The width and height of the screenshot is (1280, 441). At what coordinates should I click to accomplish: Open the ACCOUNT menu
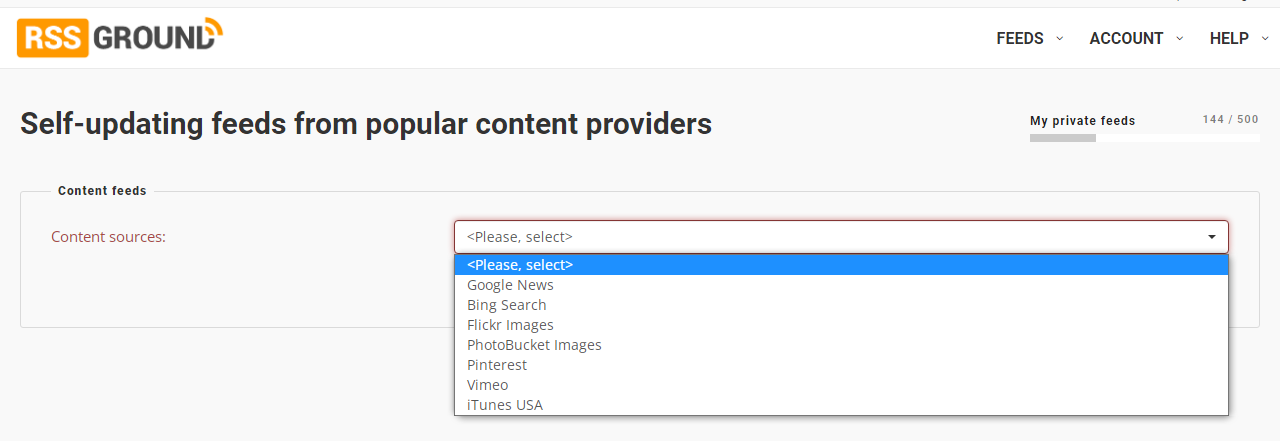(x=1126, y=38)
